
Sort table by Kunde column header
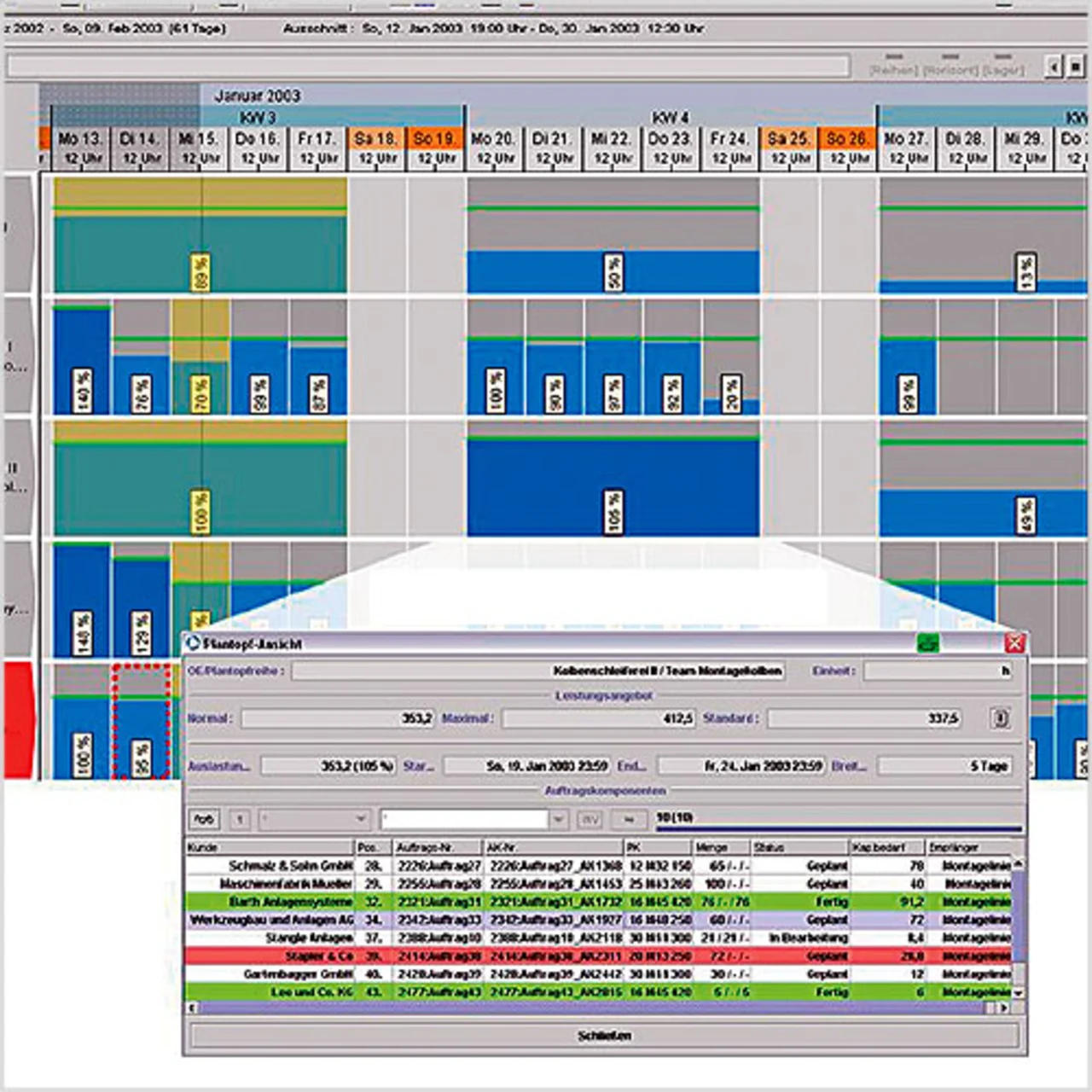tap(270, 847)
